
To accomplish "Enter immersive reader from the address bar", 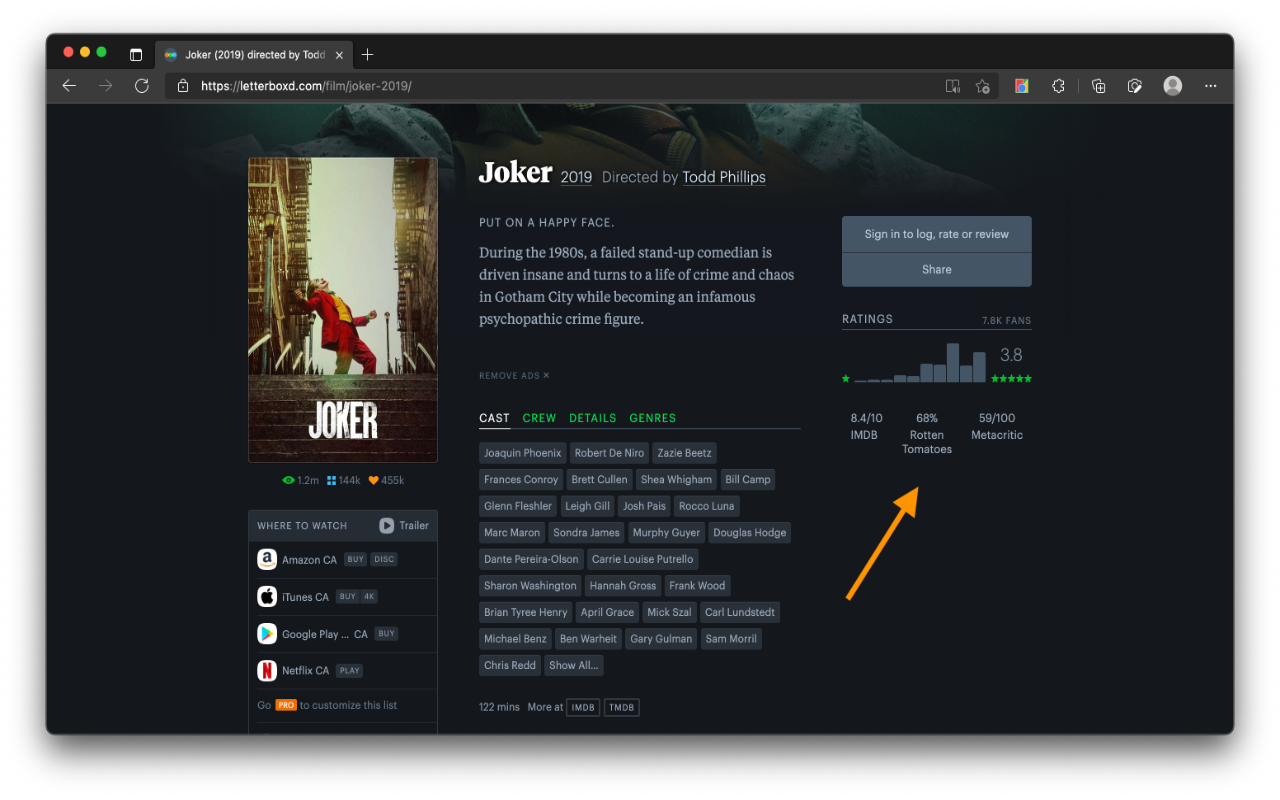I will pos(953,86).
